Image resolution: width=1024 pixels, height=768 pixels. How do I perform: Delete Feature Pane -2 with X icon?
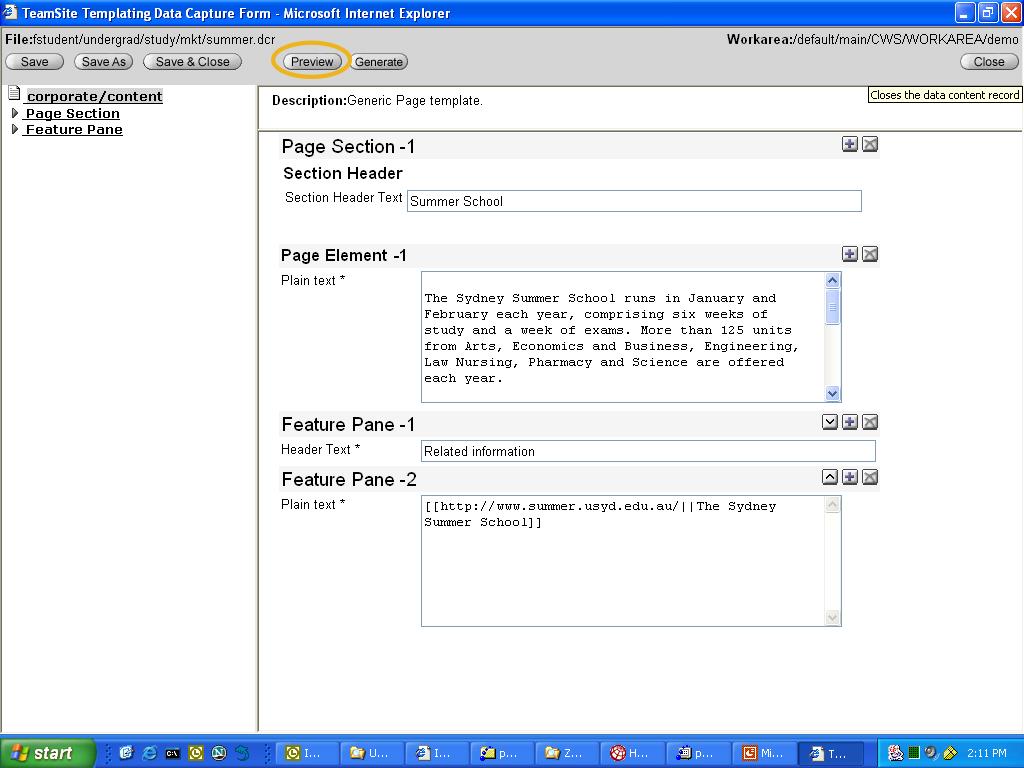870,477
